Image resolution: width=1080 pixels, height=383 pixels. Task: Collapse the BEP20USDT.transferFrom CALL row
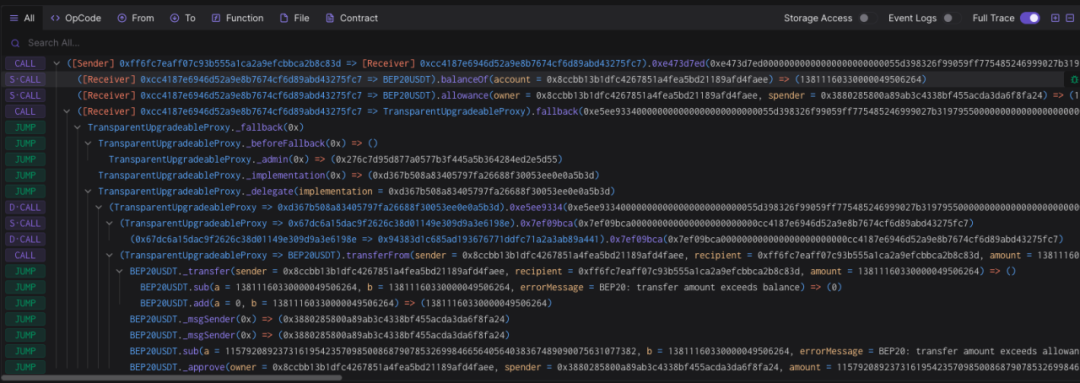(110, 255)
